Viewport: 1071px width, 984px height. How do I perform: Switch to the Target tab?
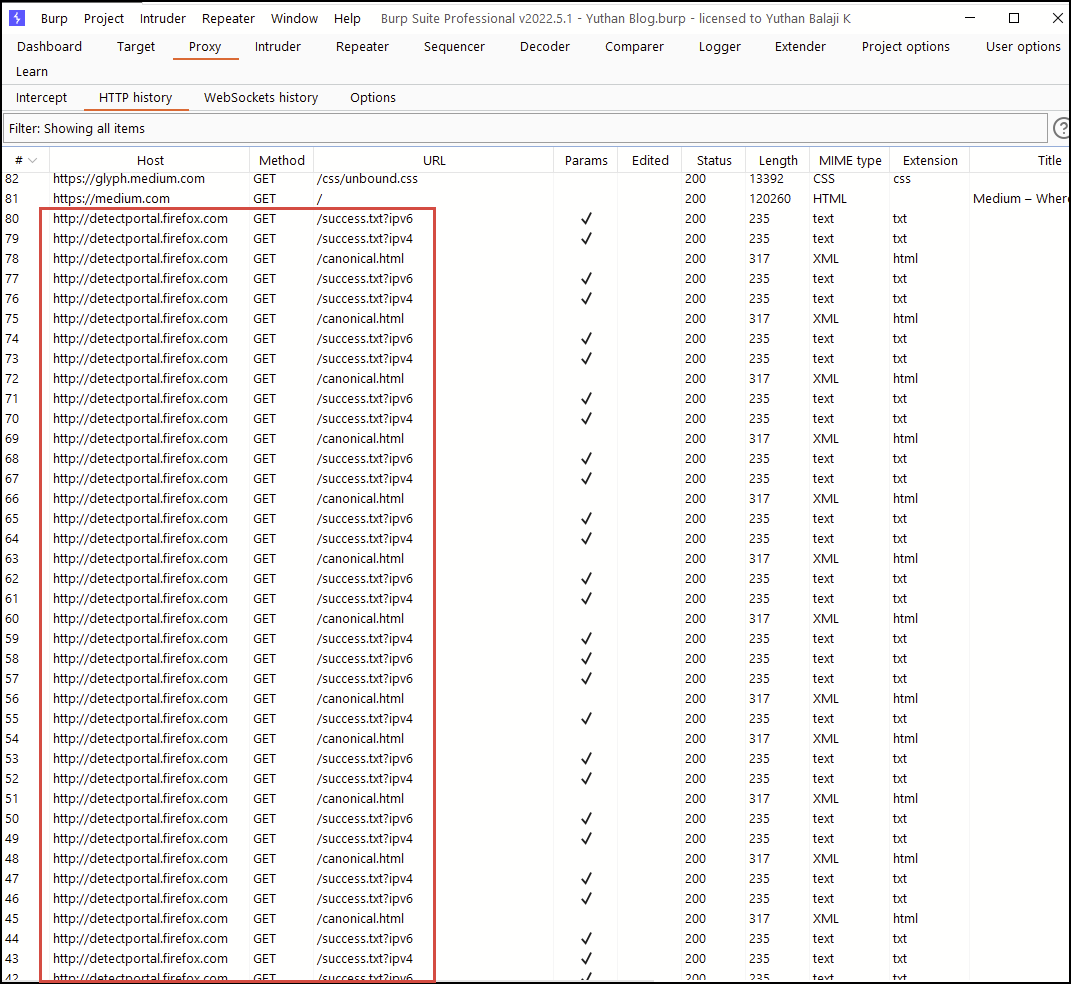[136, 46]
